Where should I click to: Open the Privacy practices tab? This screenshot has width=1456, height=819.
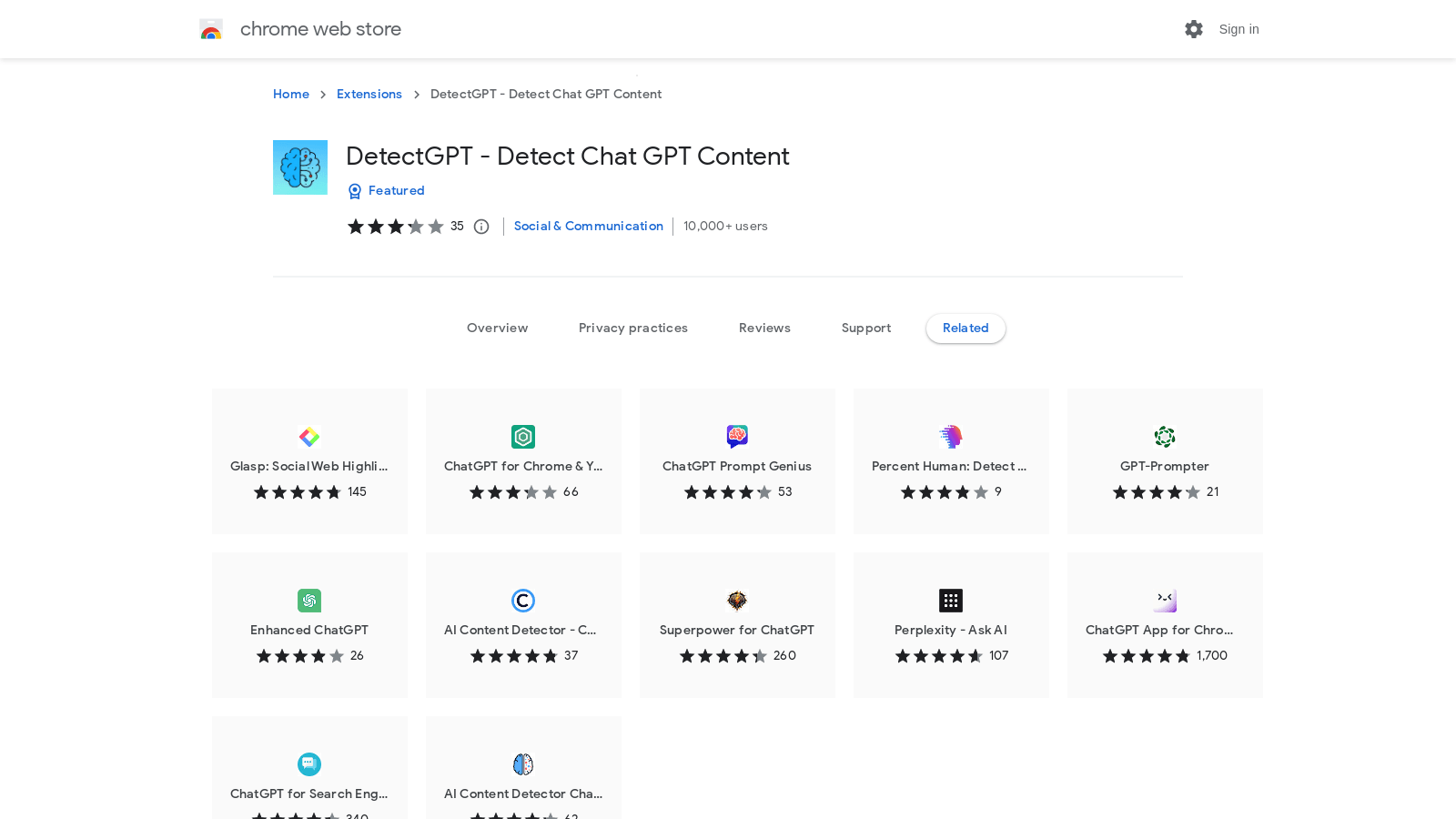click(x=633, y=329)
